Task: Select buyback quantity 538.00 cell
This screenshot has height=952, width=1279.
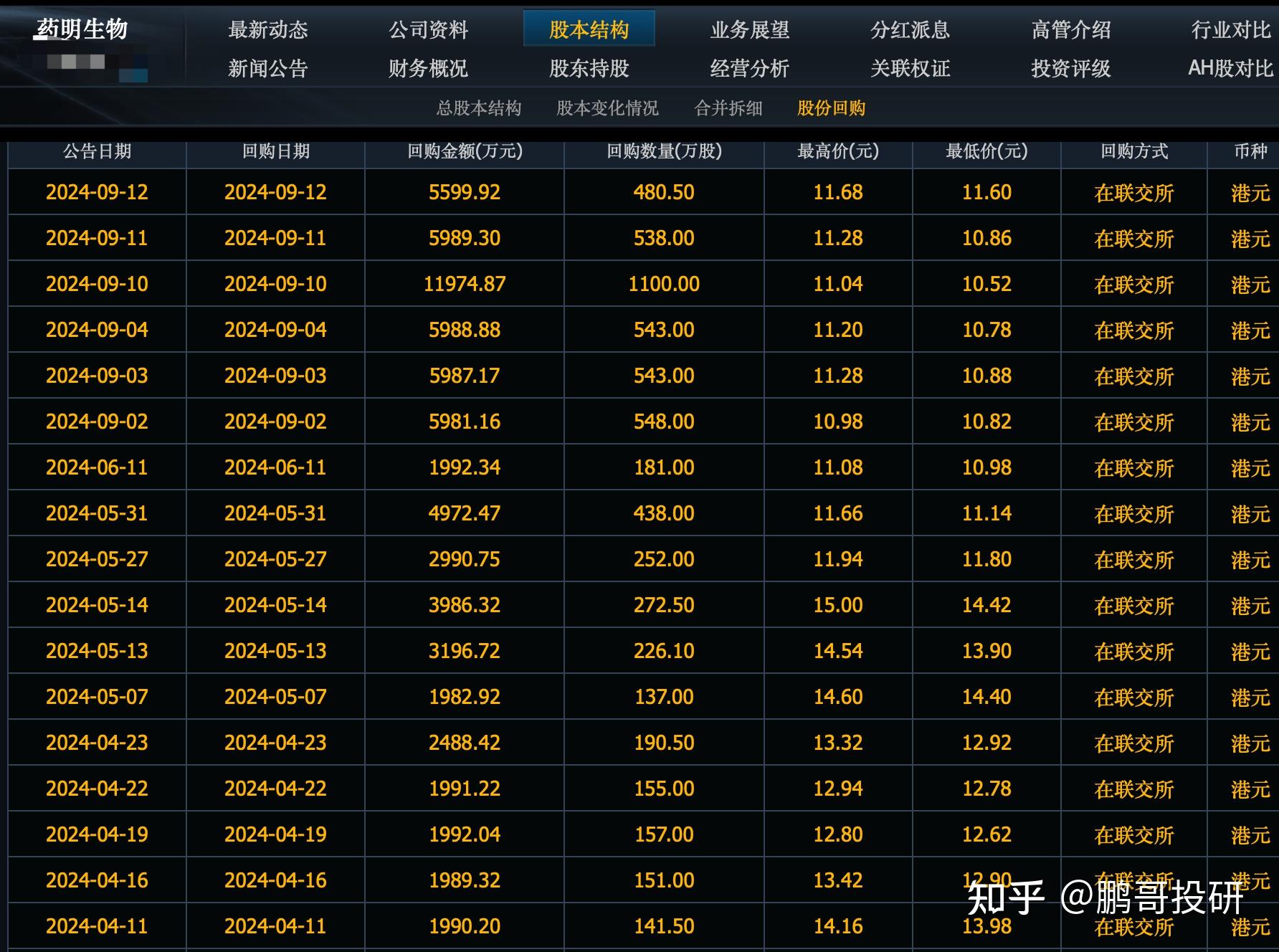Action: pos(665,238)
